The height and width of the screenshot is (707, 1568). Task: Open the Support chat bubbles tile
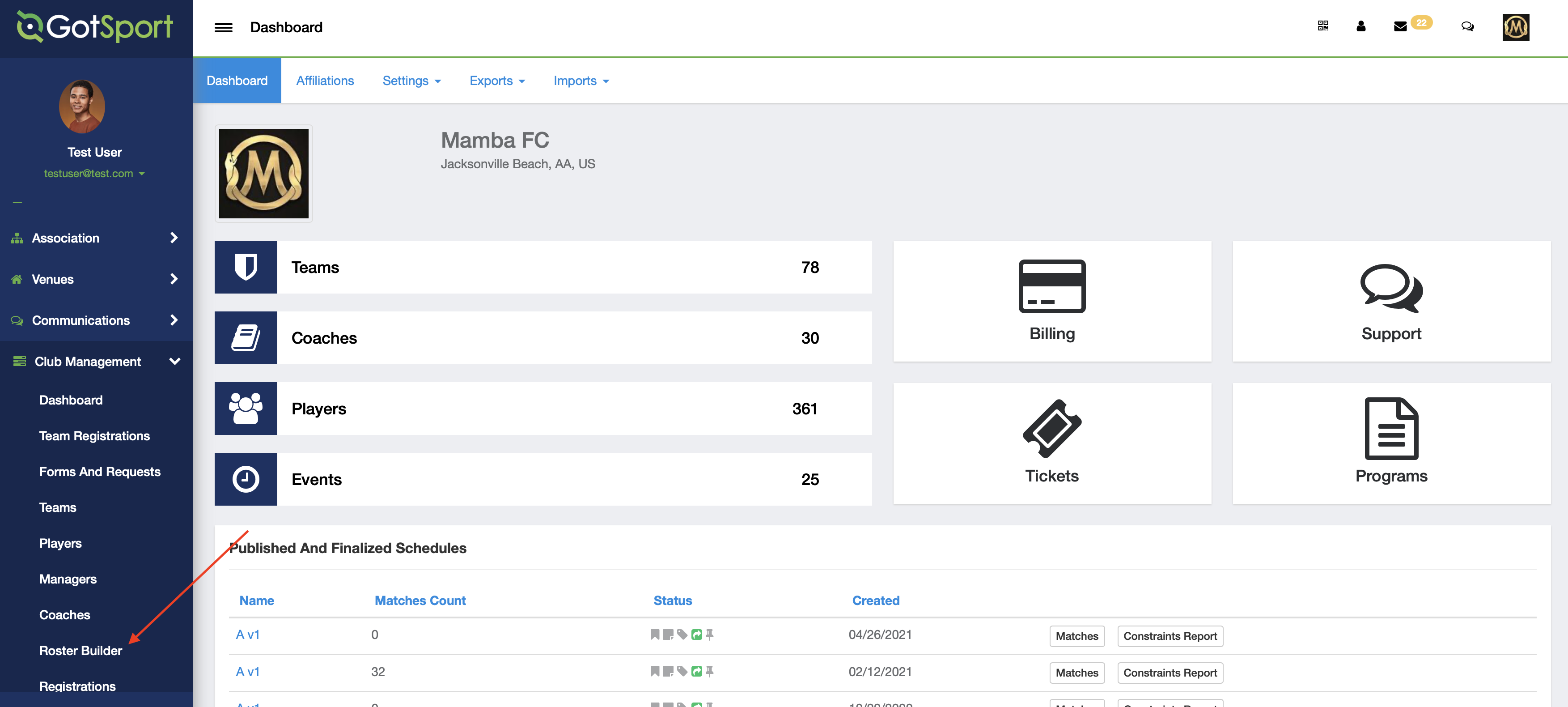(1391, 302)
